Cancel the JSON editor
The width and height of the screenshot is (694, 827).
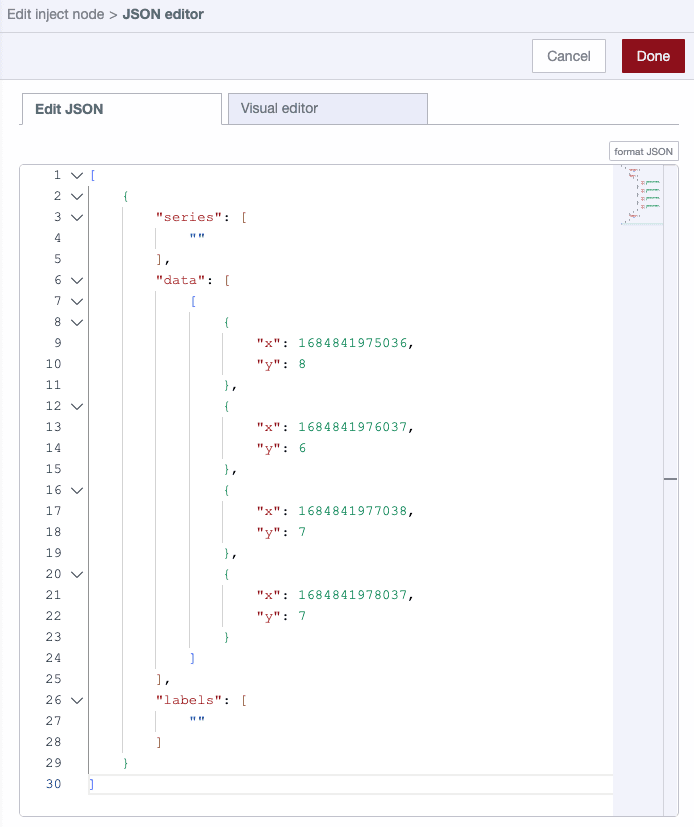pos(568,56)
